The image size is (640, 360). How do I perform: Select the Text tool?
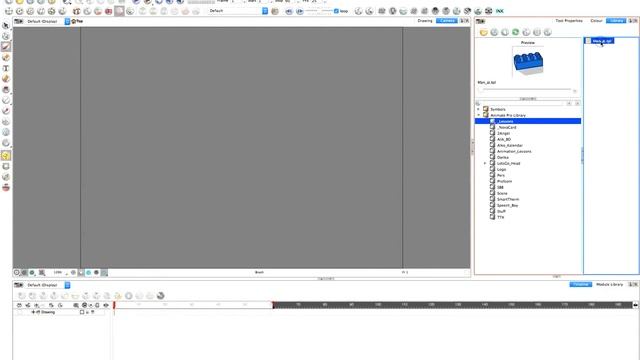click(6, 68)
